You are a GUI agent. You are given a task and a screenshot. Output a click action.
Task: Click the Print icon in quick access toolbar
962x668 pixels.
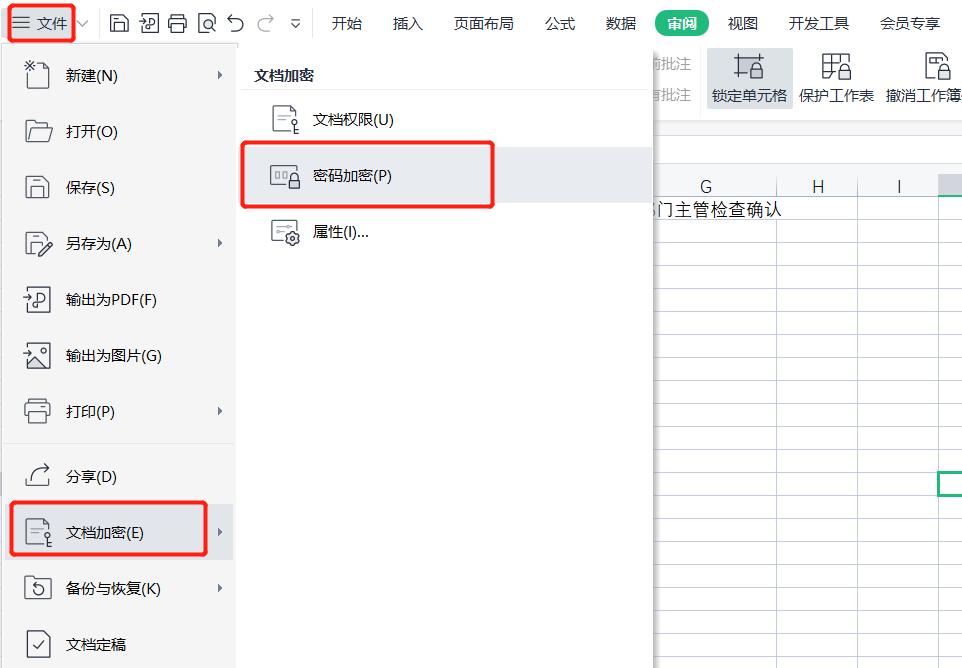coord(177,21)
